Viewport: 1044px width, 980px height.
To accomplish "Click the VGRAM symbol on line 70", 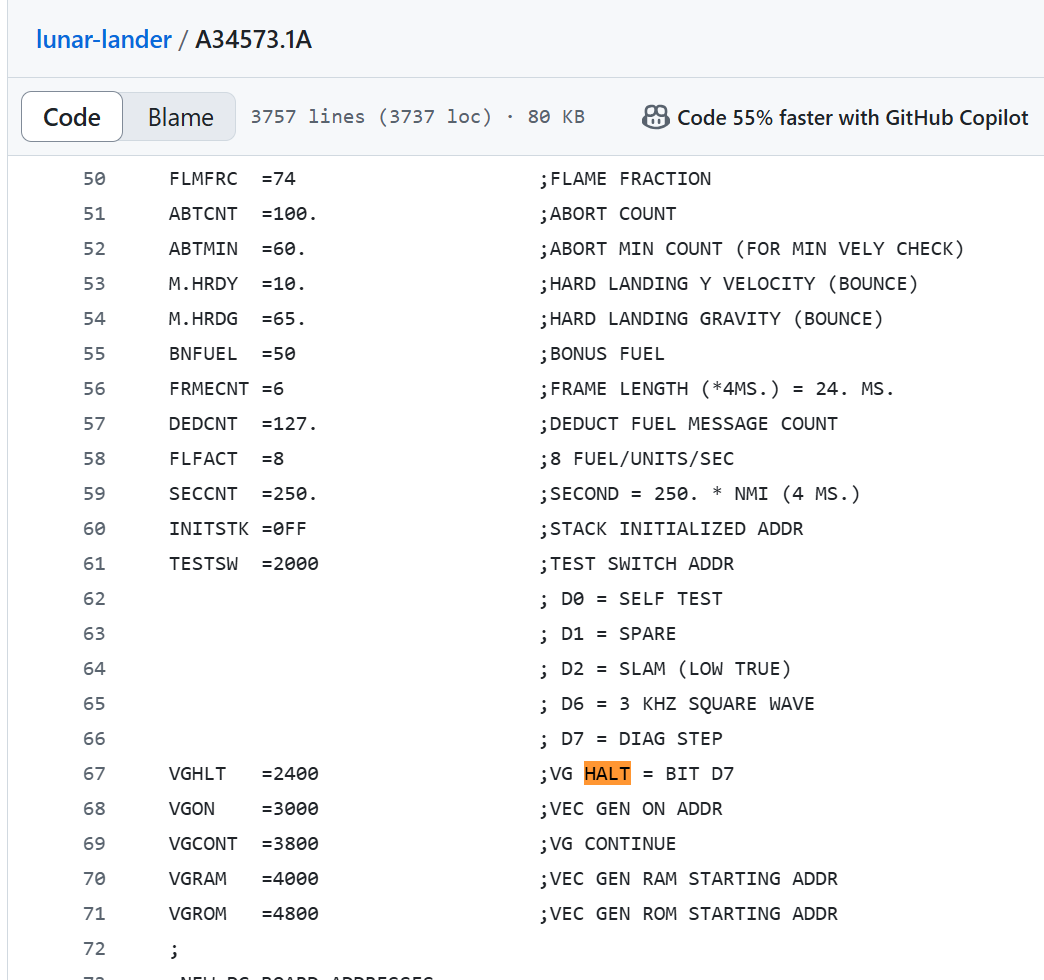I will coord(198,879).
